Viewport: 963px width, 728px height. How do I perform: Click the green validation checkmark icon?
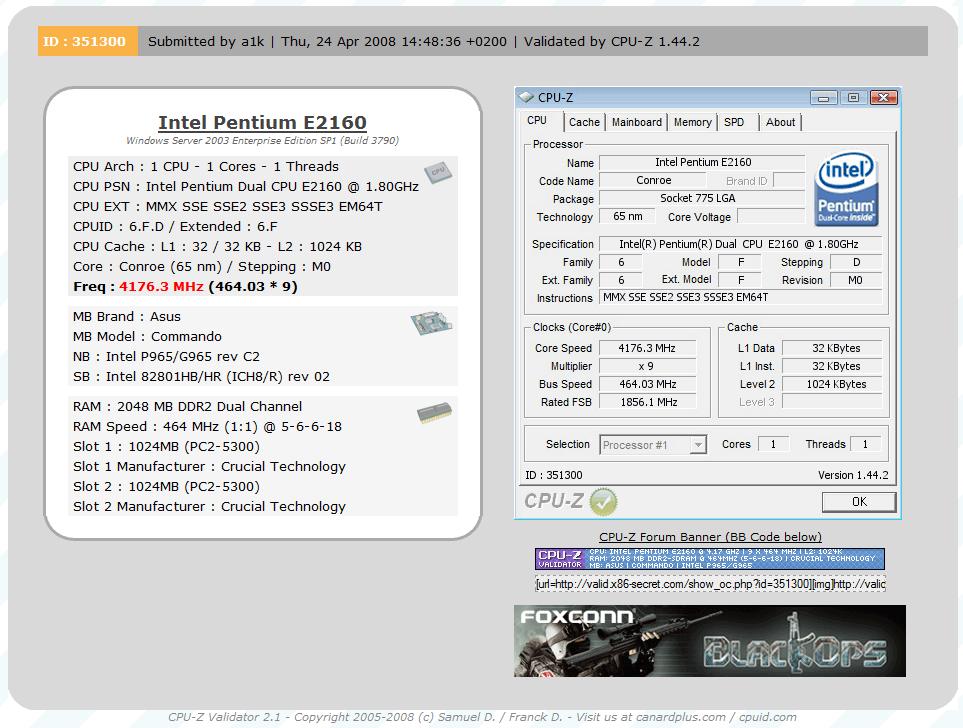coord(603,502)
